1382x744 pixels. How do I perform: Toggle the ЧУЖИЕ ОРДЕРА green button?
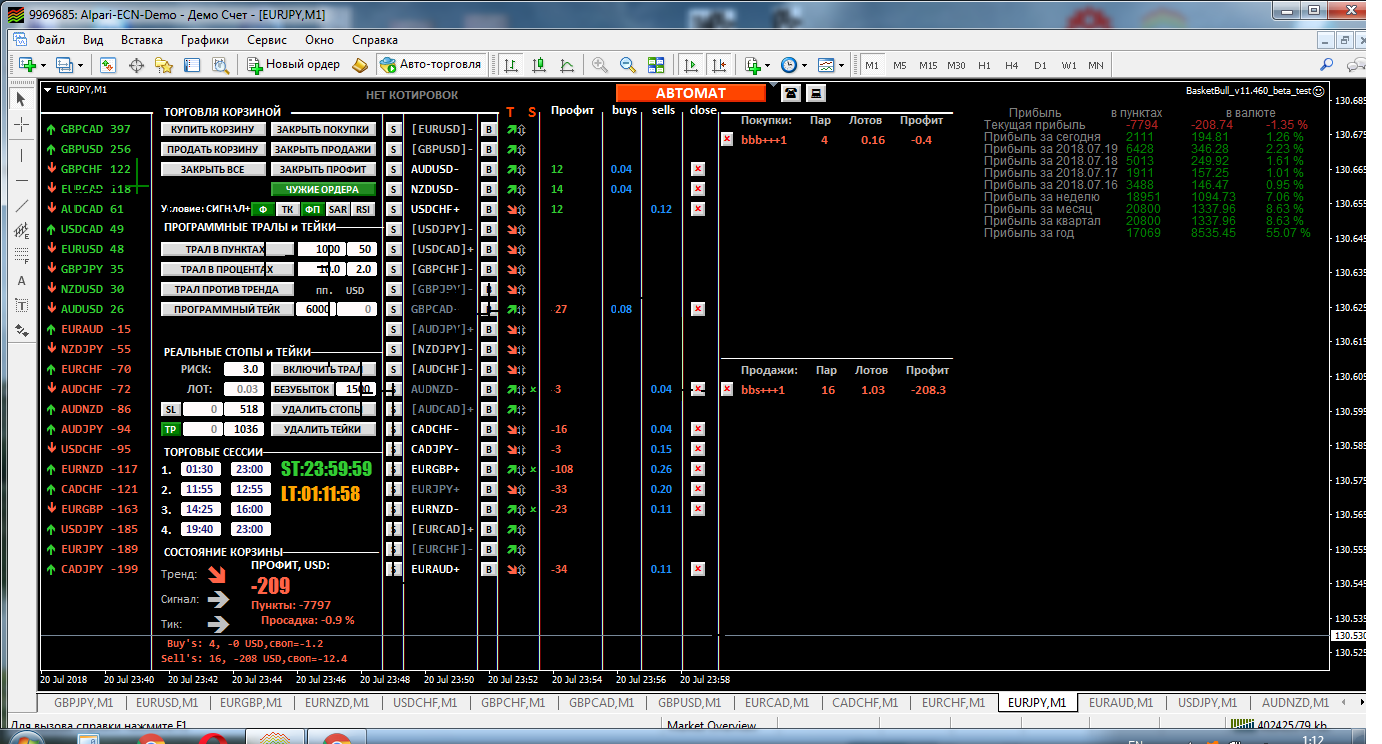point(322,189)
